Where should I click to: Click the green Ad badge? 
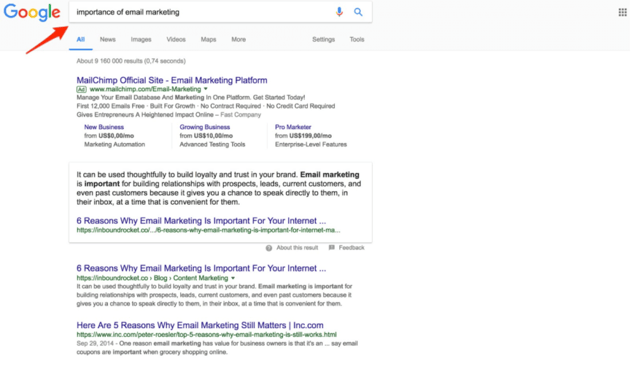coord(81,89)
